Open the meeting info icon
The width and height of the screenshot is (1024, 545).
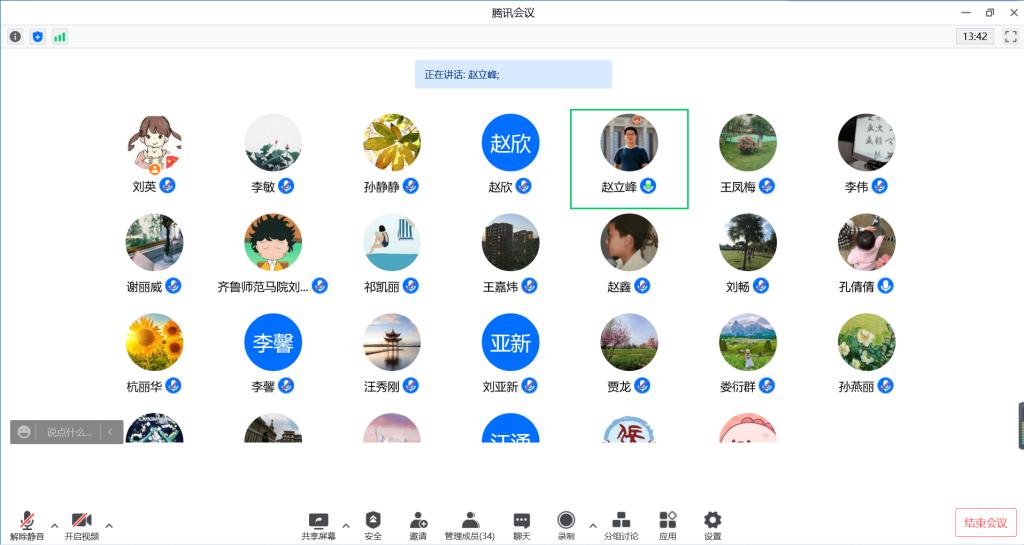point(15,37)
